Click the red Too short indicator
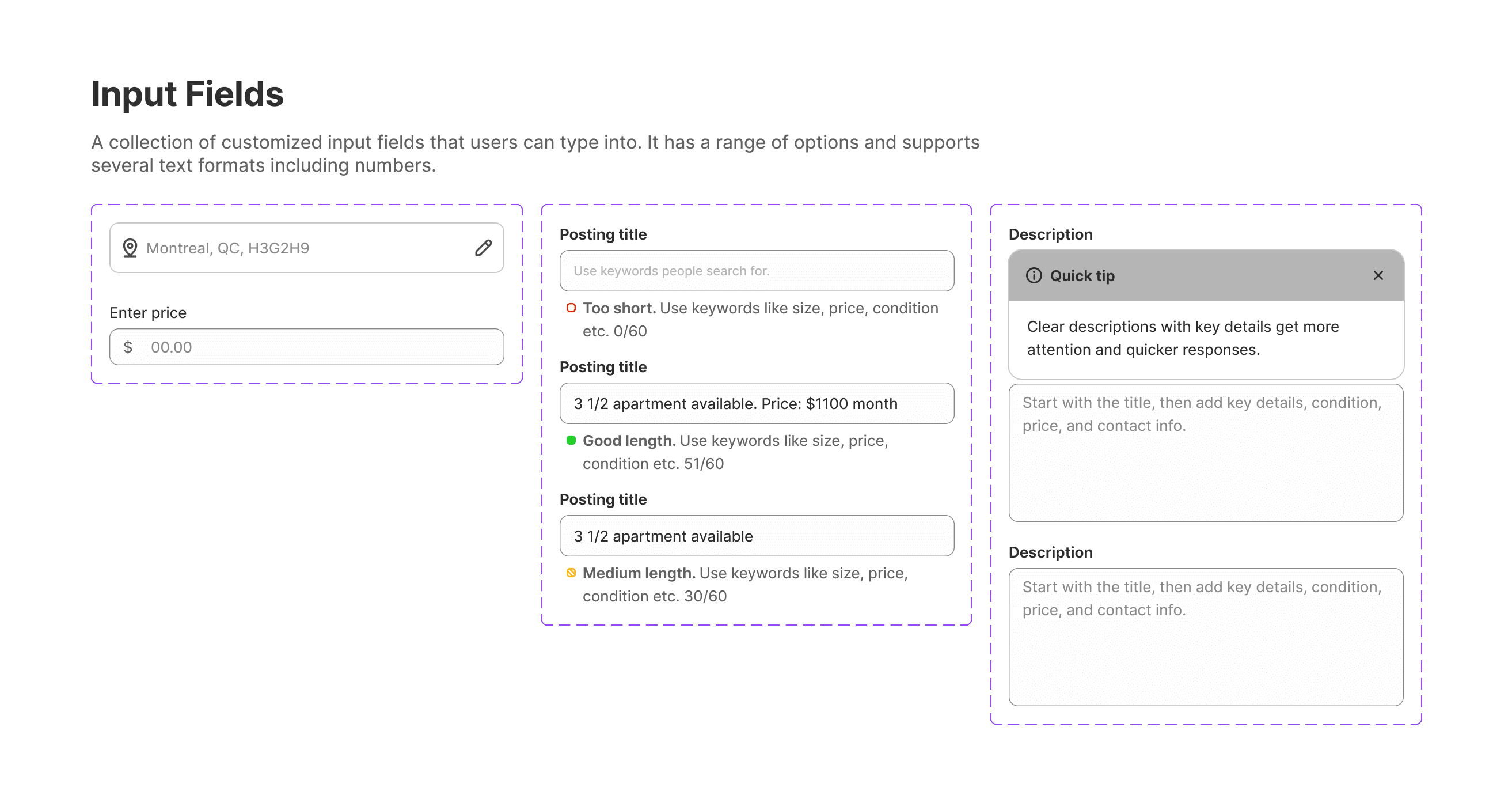The width and height of the screenshot is (1512, 795). click(x=571, y=308)
